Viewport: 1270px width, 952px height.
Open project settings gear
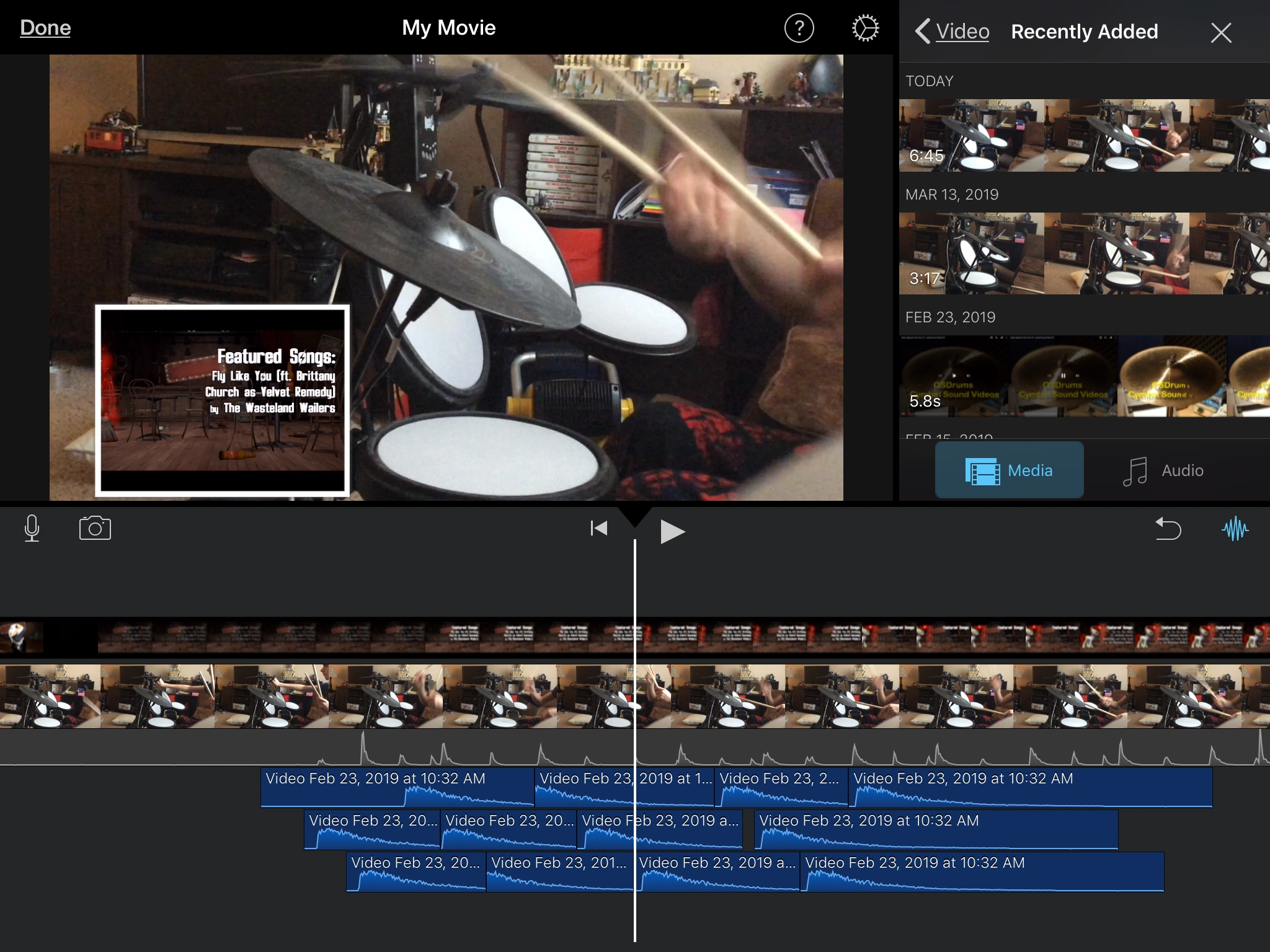coord(865,29)
